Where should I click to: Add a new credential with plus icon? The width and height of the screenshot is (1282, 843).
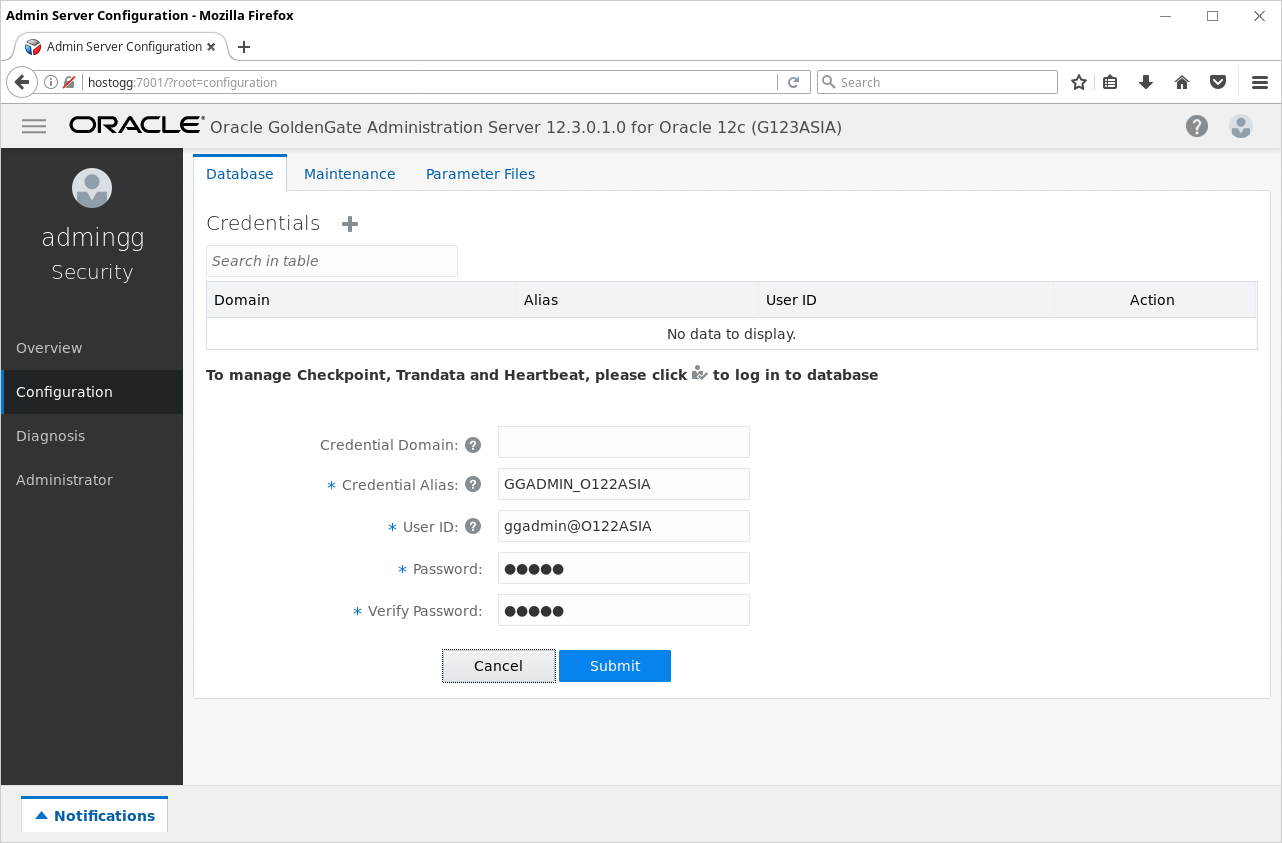tap(350, 224)
